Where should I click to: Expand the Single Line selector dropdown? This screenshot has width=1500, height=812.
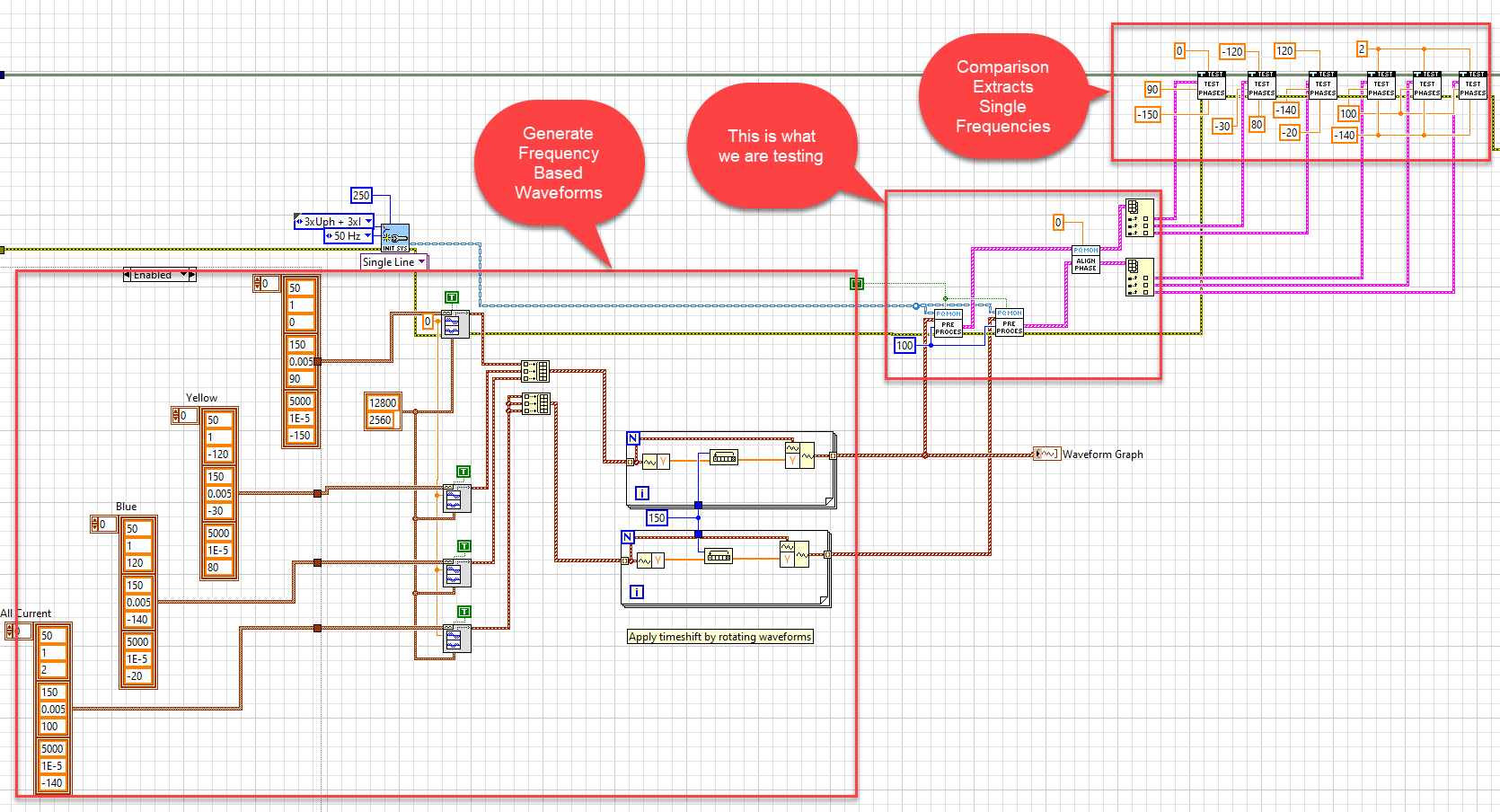[x=421, y=262]
